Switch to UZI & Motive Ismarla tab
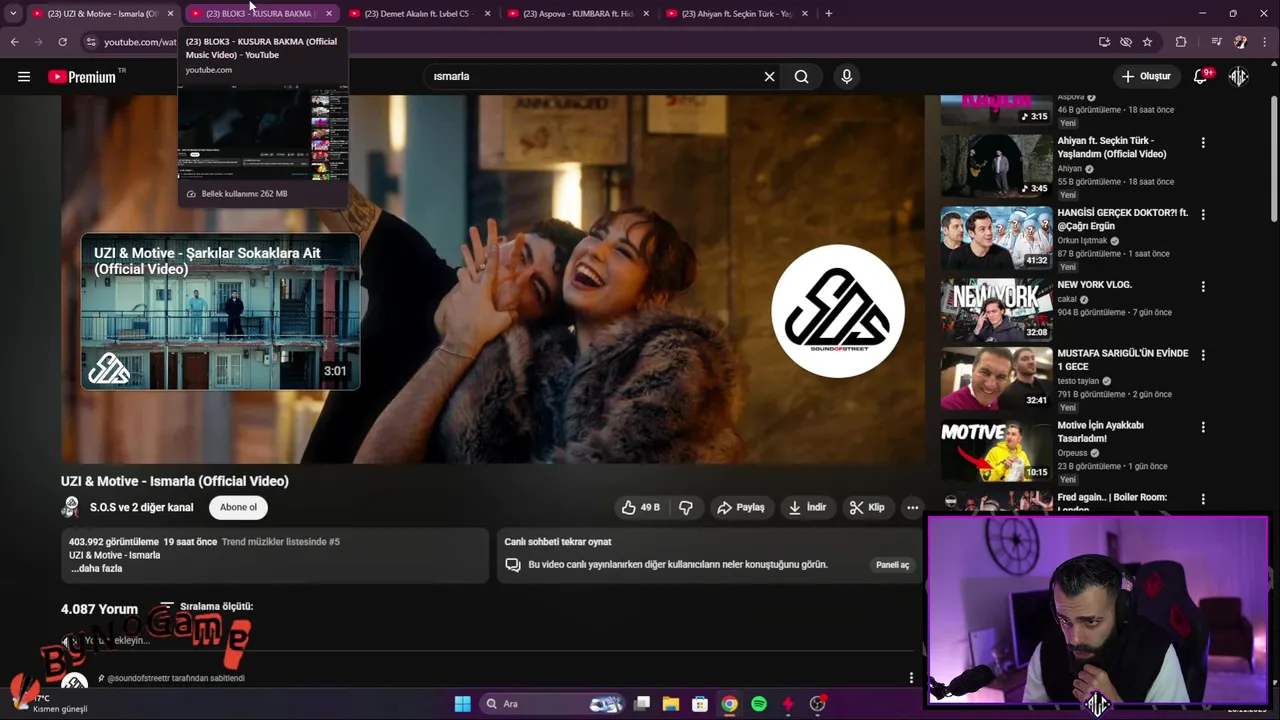The height and width of the screenshot is (720, 1280). (102, 14)
